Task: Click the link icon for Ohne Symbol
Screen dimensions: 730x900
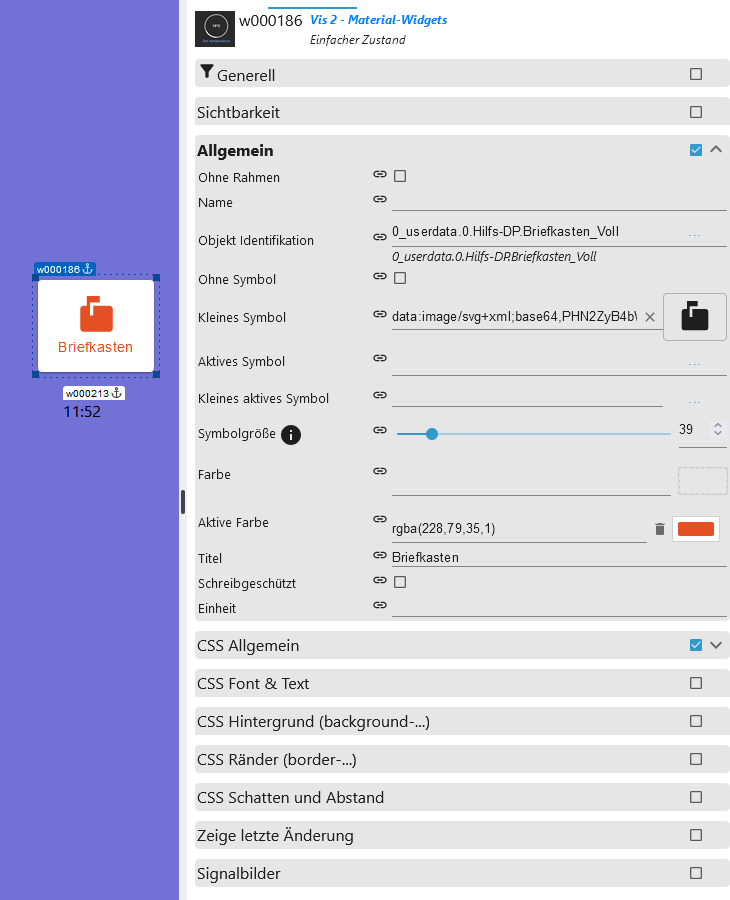Action: [380, 276]
